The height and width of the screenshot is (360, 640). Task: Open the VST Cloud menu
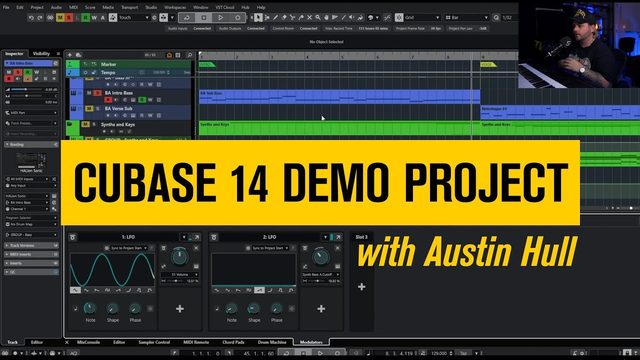coord(225,7)
